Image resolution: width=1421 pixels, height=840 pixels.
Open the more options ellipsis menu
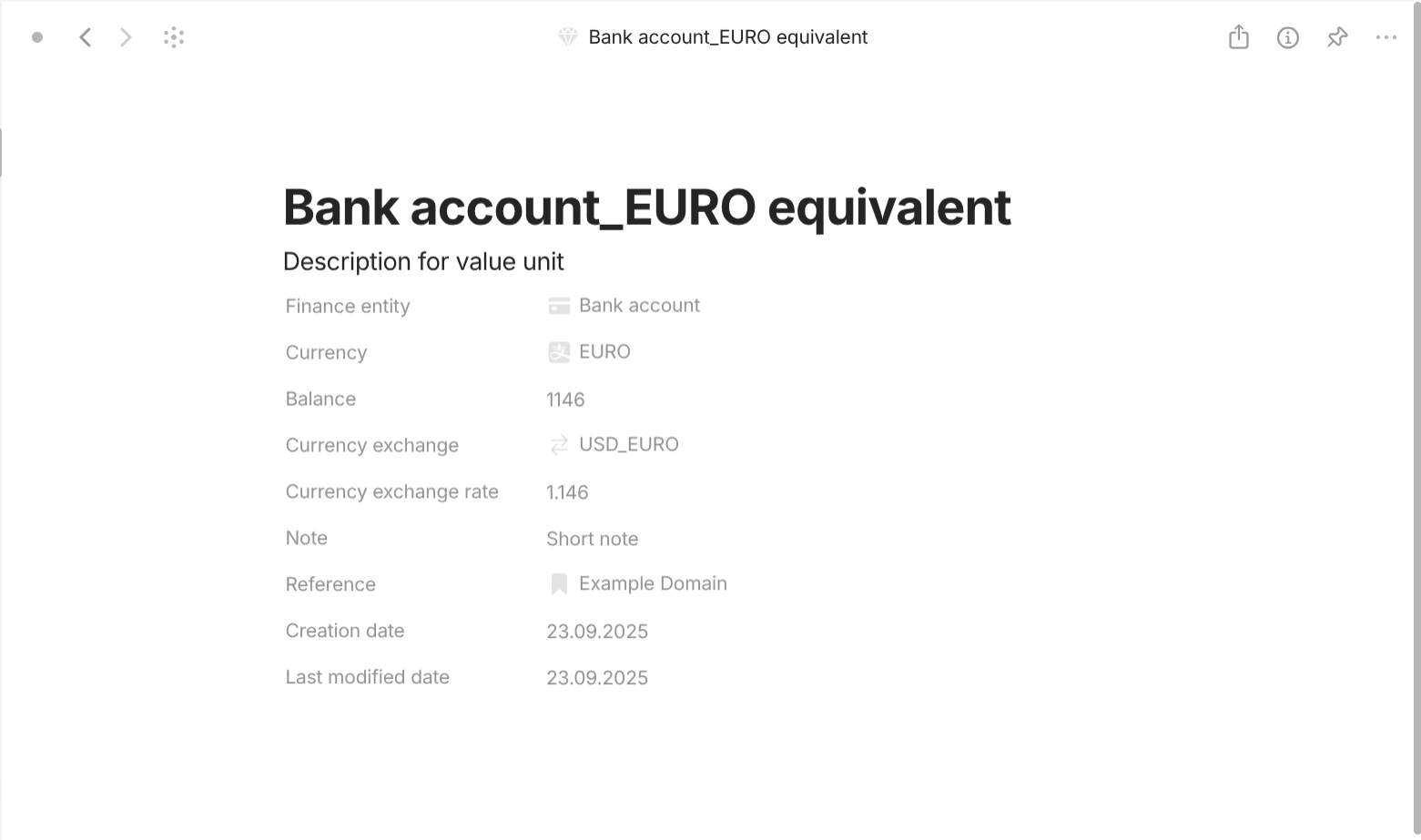1386,37
